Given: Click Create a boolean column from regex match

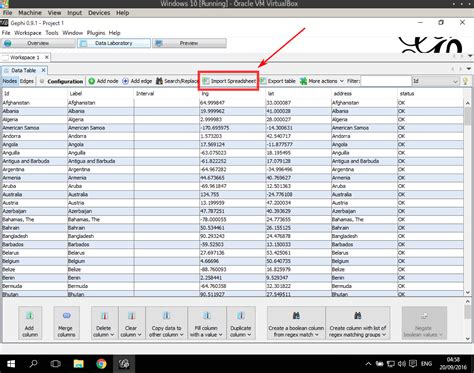Looking at the screenshot, I should point(296,323).
